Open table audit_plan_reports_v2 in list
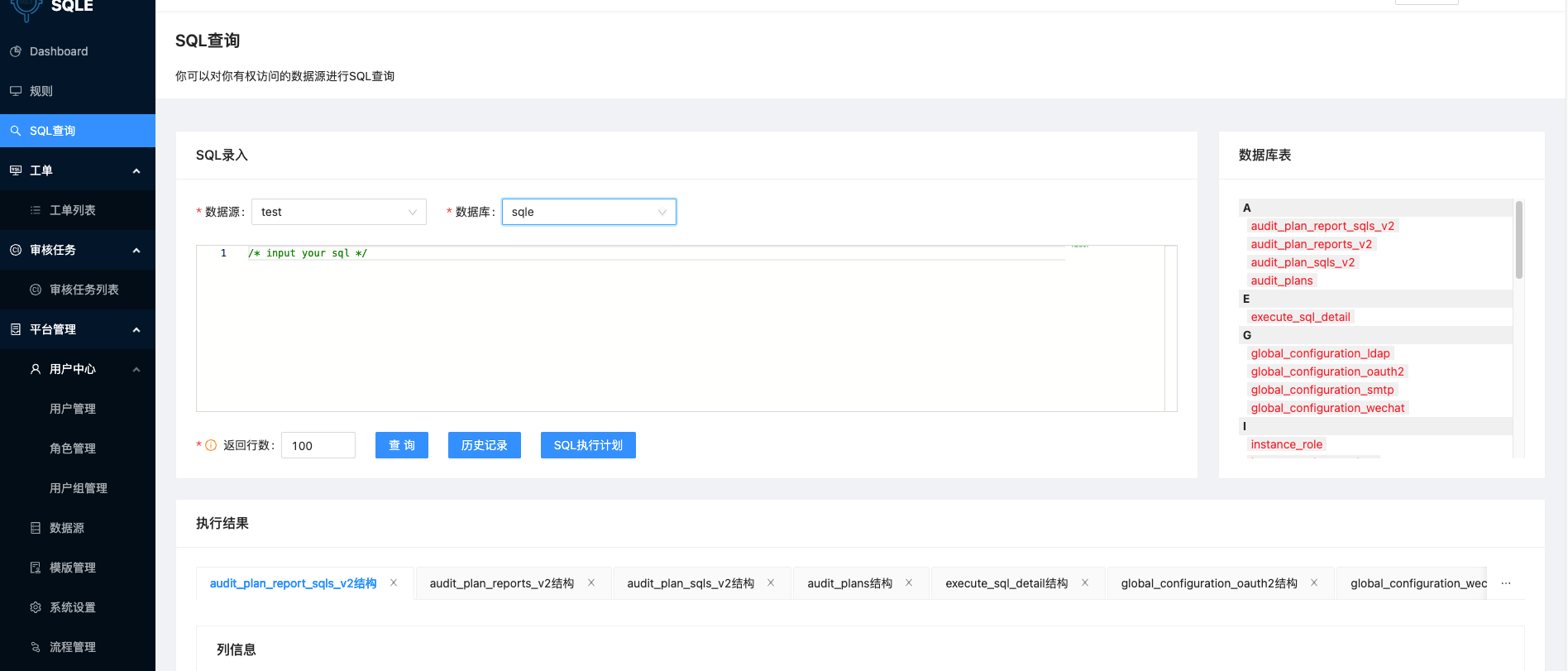1568x671 pixels. point(1312,244)
